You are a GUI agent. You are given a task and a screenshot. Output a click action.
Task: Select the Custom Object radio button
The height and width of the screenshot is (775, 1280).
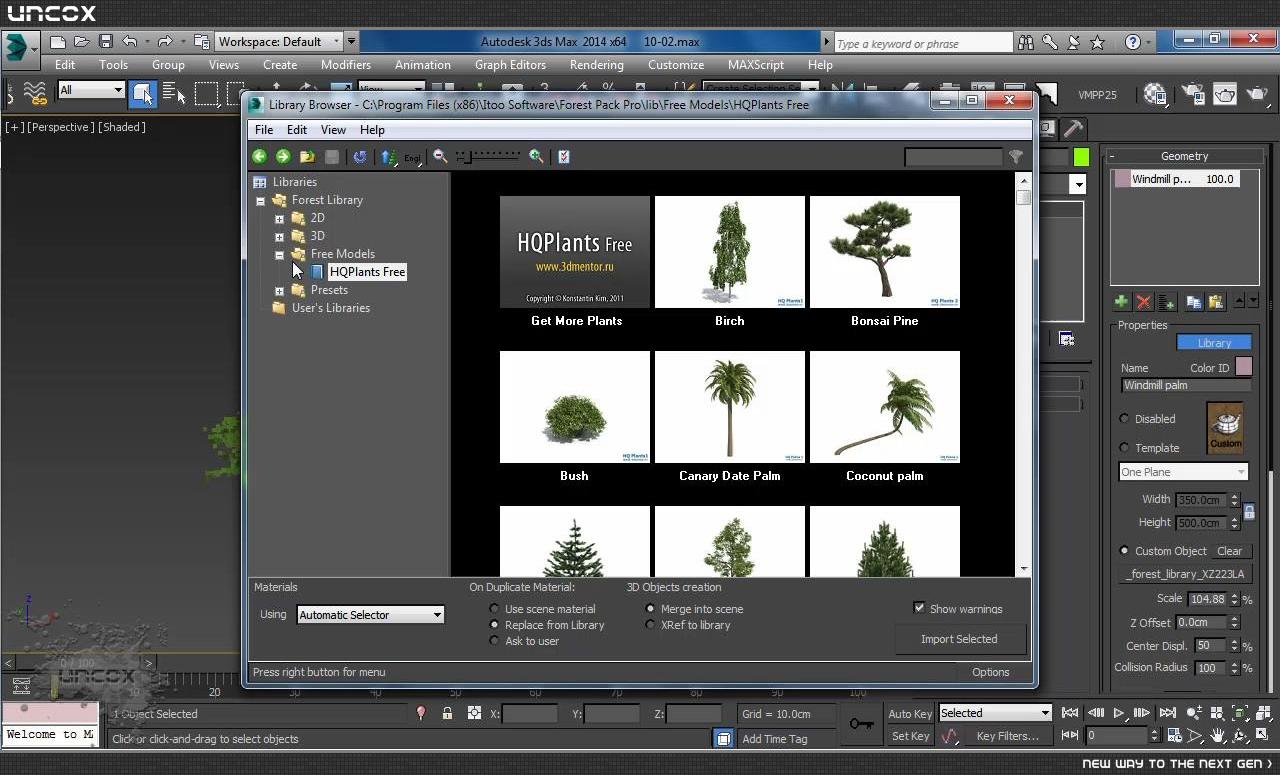[x=1124, y=551]
